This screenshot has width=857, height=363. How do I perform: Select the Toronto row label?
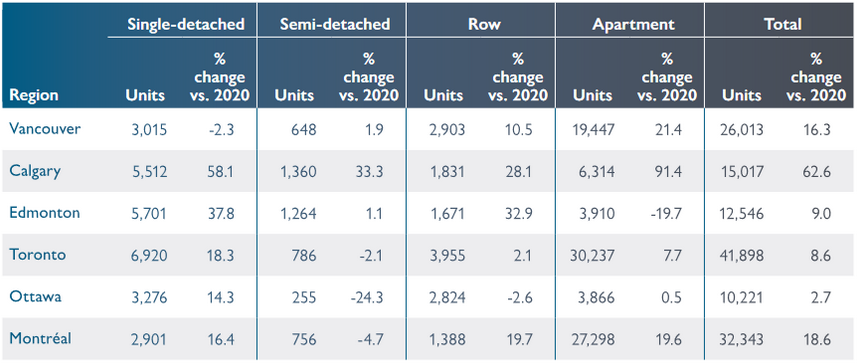[x=37, y=255]
